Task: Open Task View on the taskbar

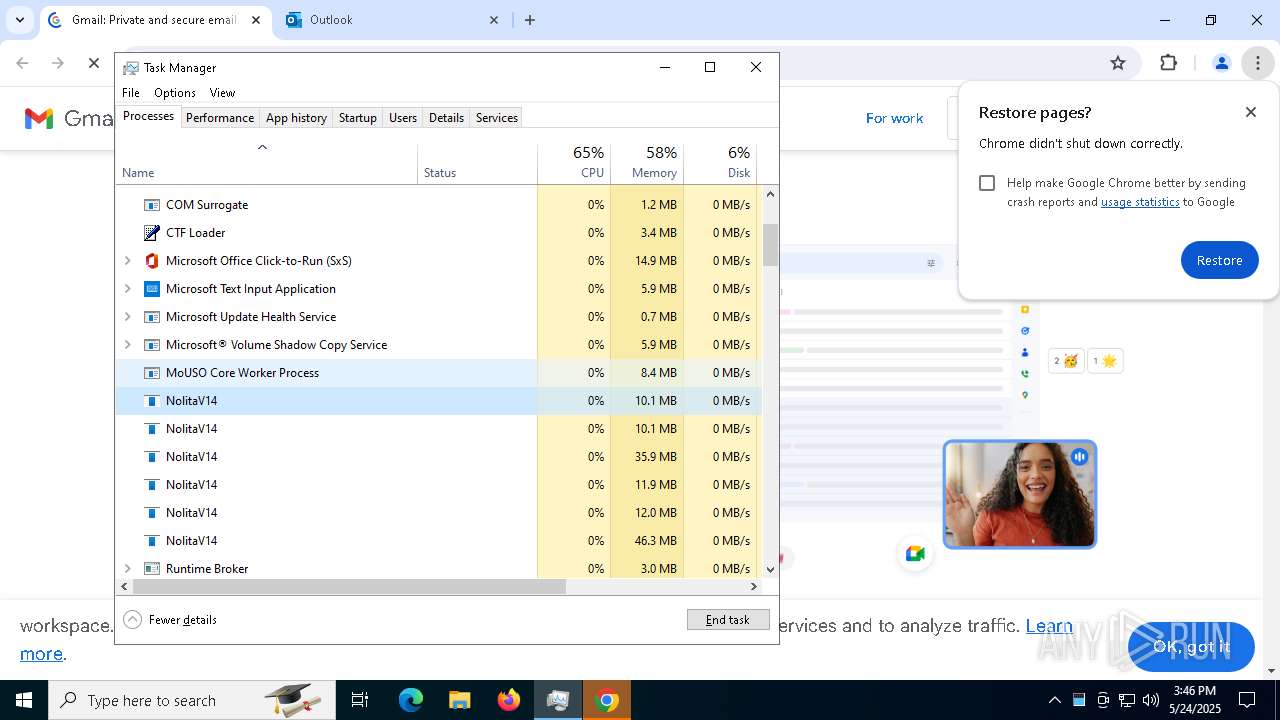Action: 360,700
